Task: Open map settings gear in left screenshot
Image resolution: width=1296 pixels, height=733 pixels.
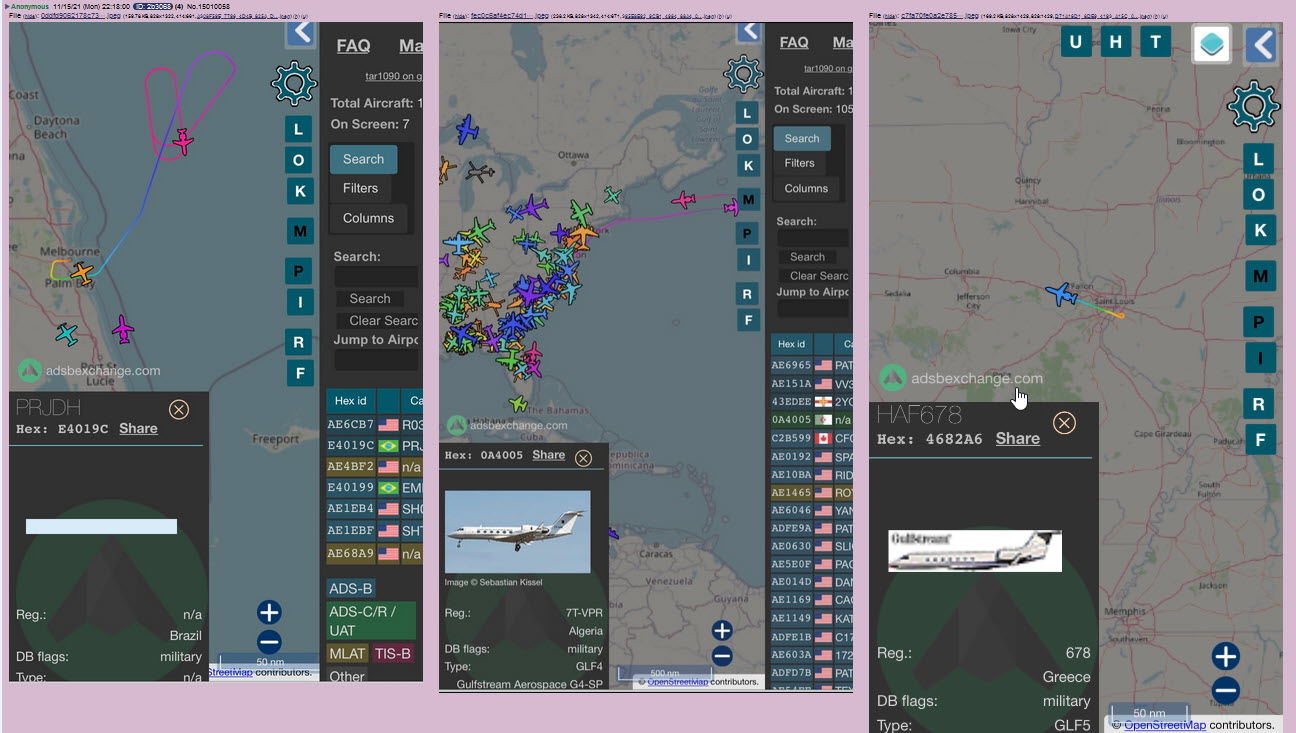Action: click(294, 83)
